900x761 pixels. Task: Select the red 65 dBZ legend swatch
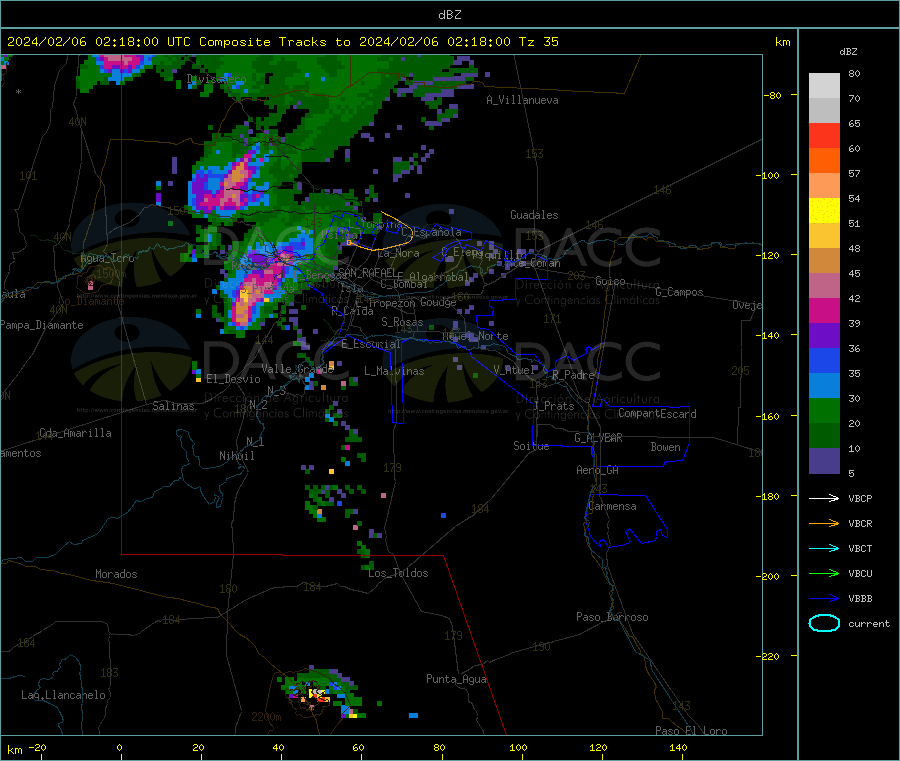(x=824, y=135)
